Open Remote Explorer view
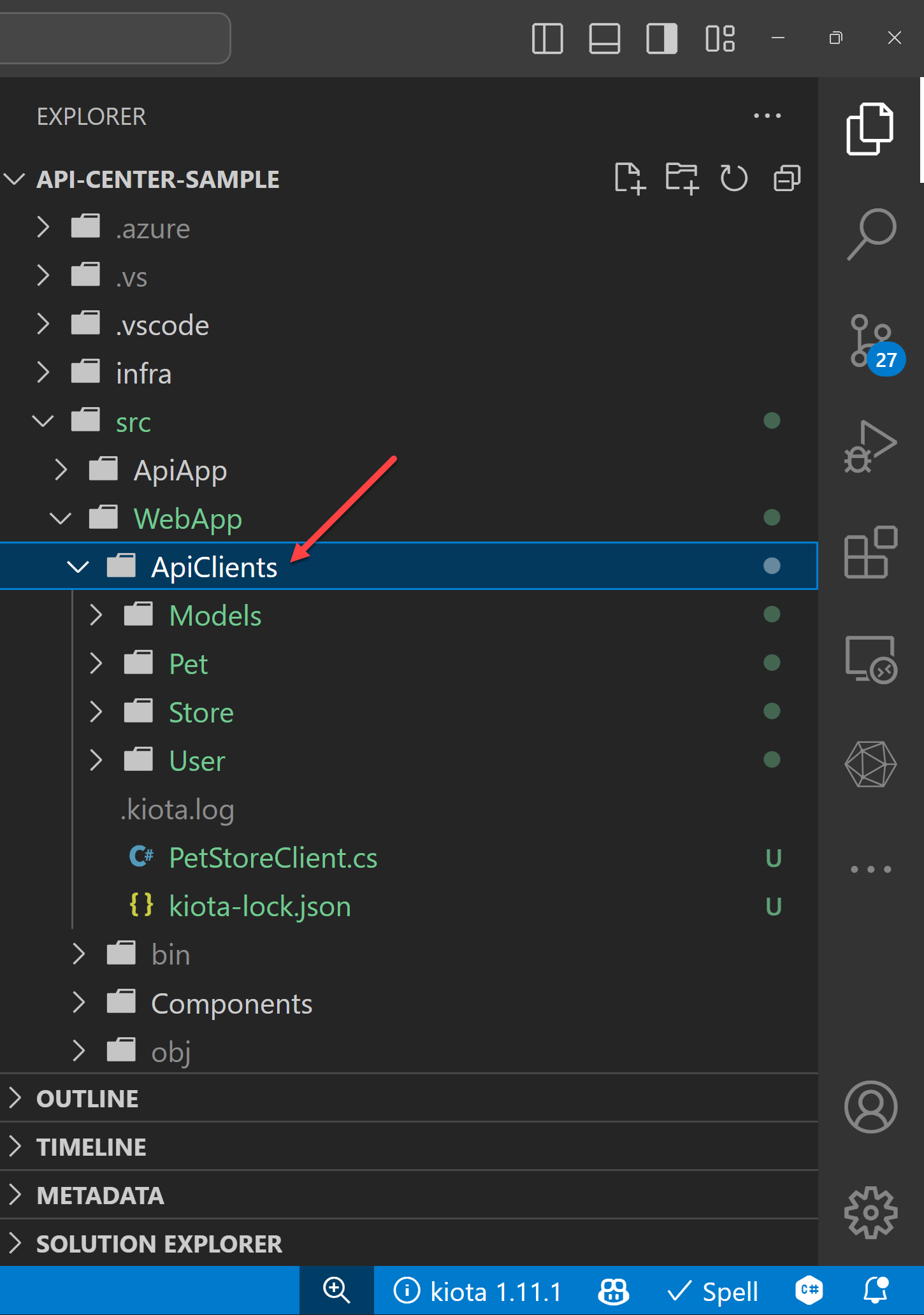 pyautogui.click(x=870, y=659)
